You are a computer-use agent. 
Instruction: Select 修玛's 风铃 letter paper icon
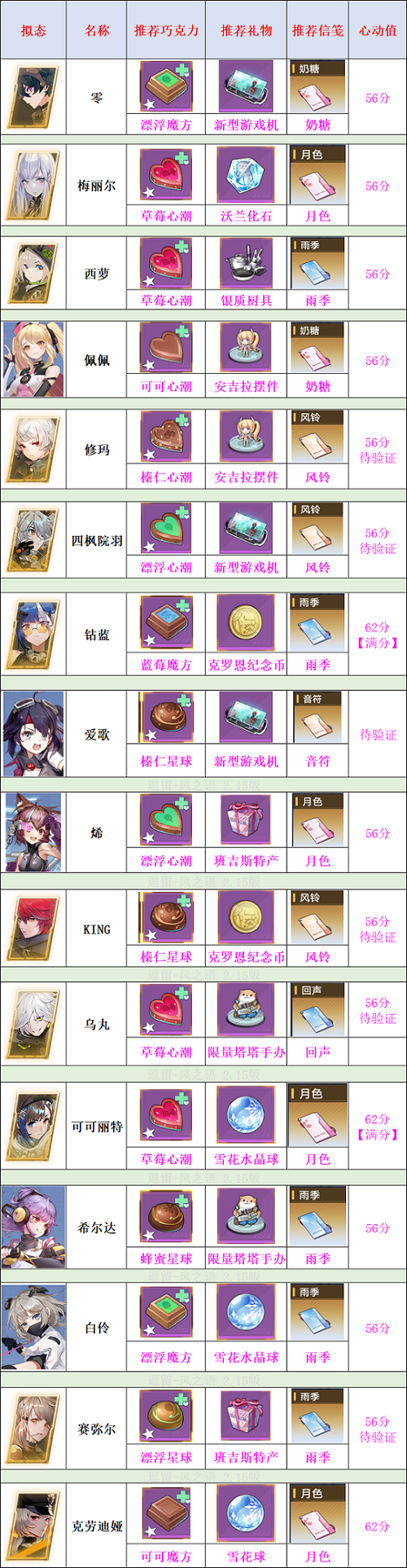pyautogui.click(x=318, y=440)
